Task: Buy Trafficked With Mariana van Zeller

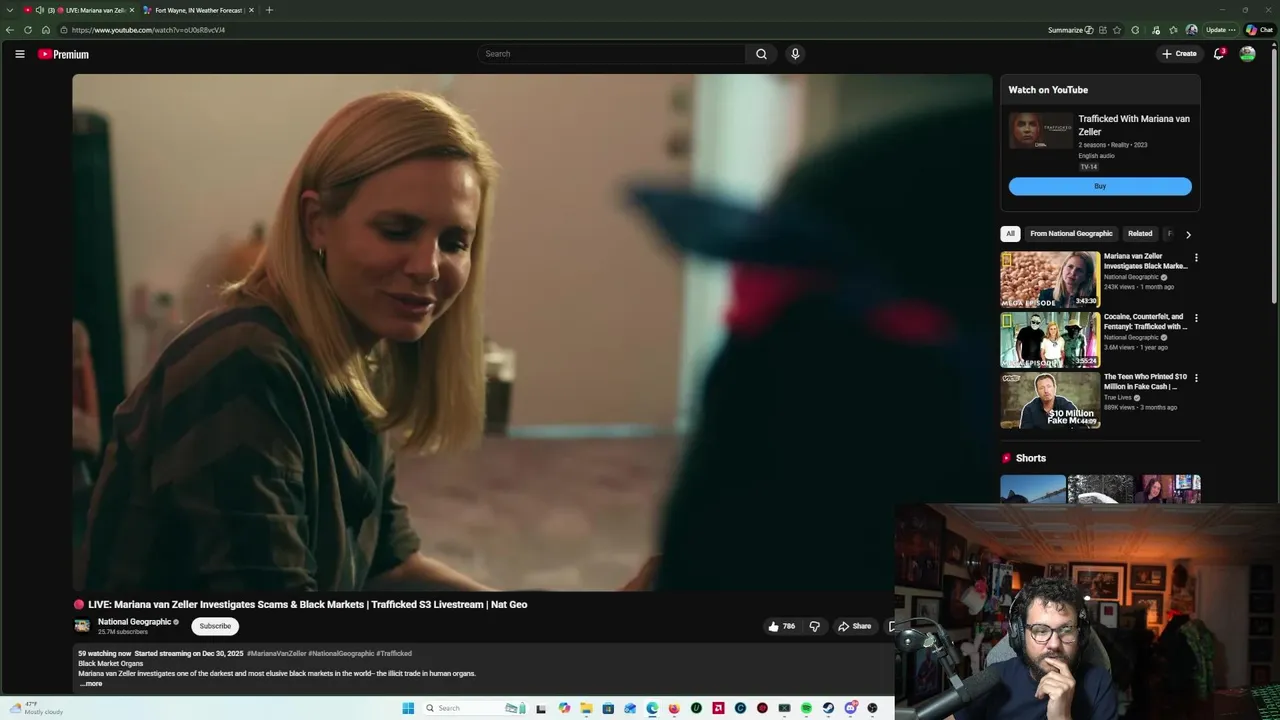Action: pos(1100,186)
